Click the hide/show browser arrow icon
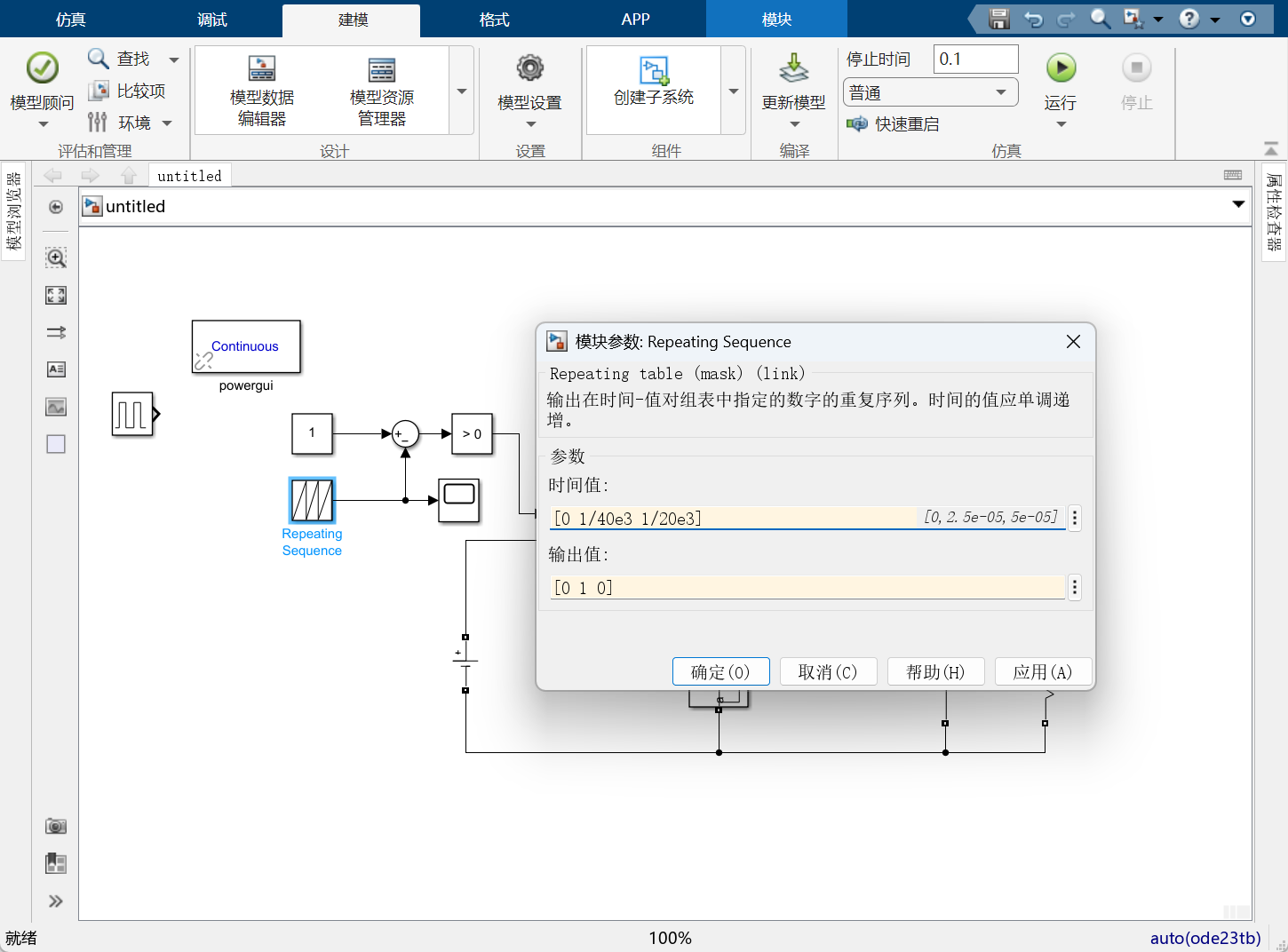The width and height of the screenshot is (1288, 952). (56, 207)
